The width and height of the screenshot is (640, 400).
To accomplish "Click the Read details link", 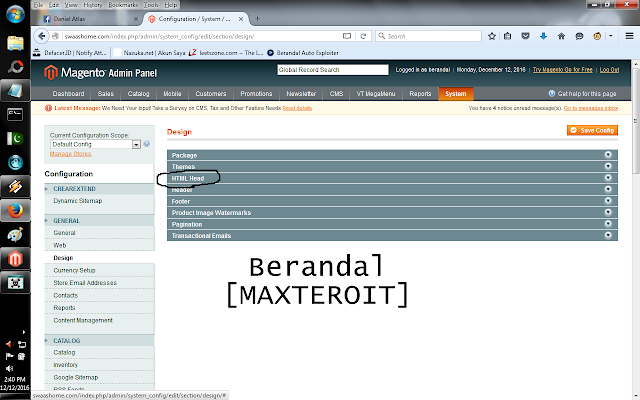I will coord(297,108).
